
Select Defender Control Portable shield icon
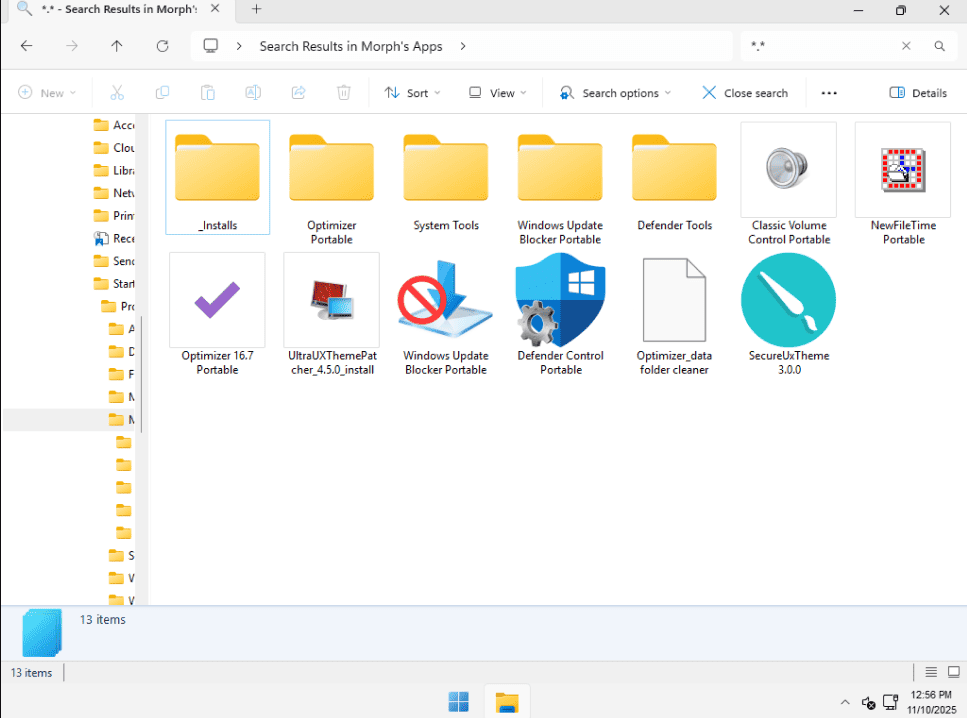pos(560,299)
